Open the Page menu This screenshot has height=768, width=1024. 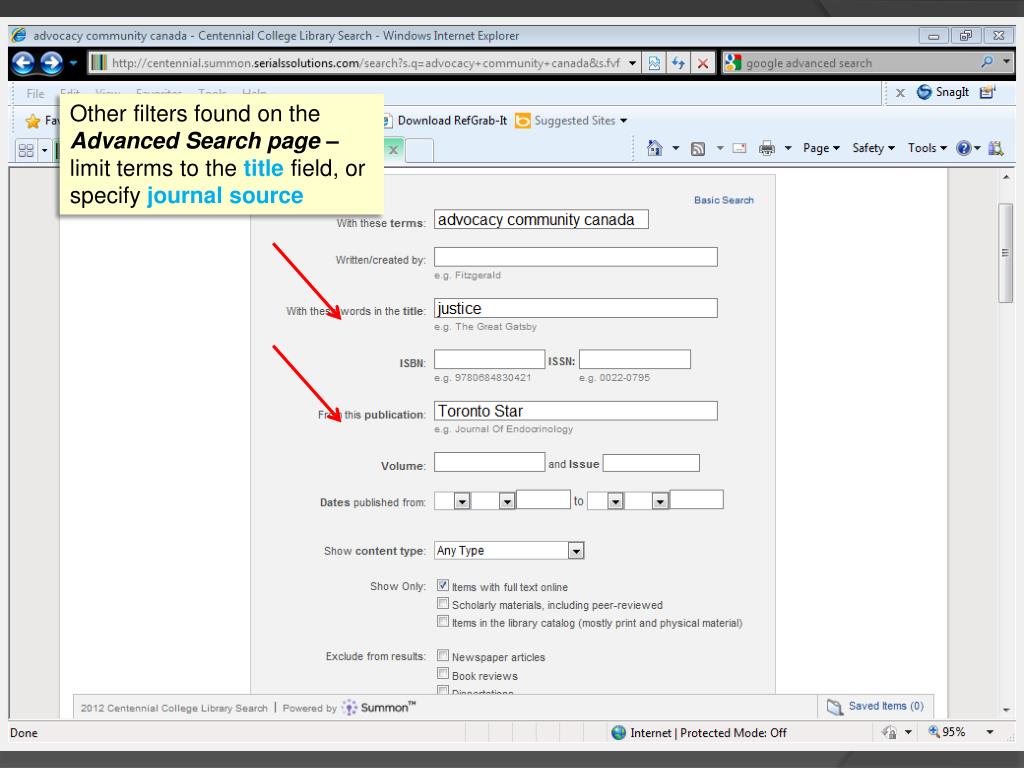(x=821, y=148)
